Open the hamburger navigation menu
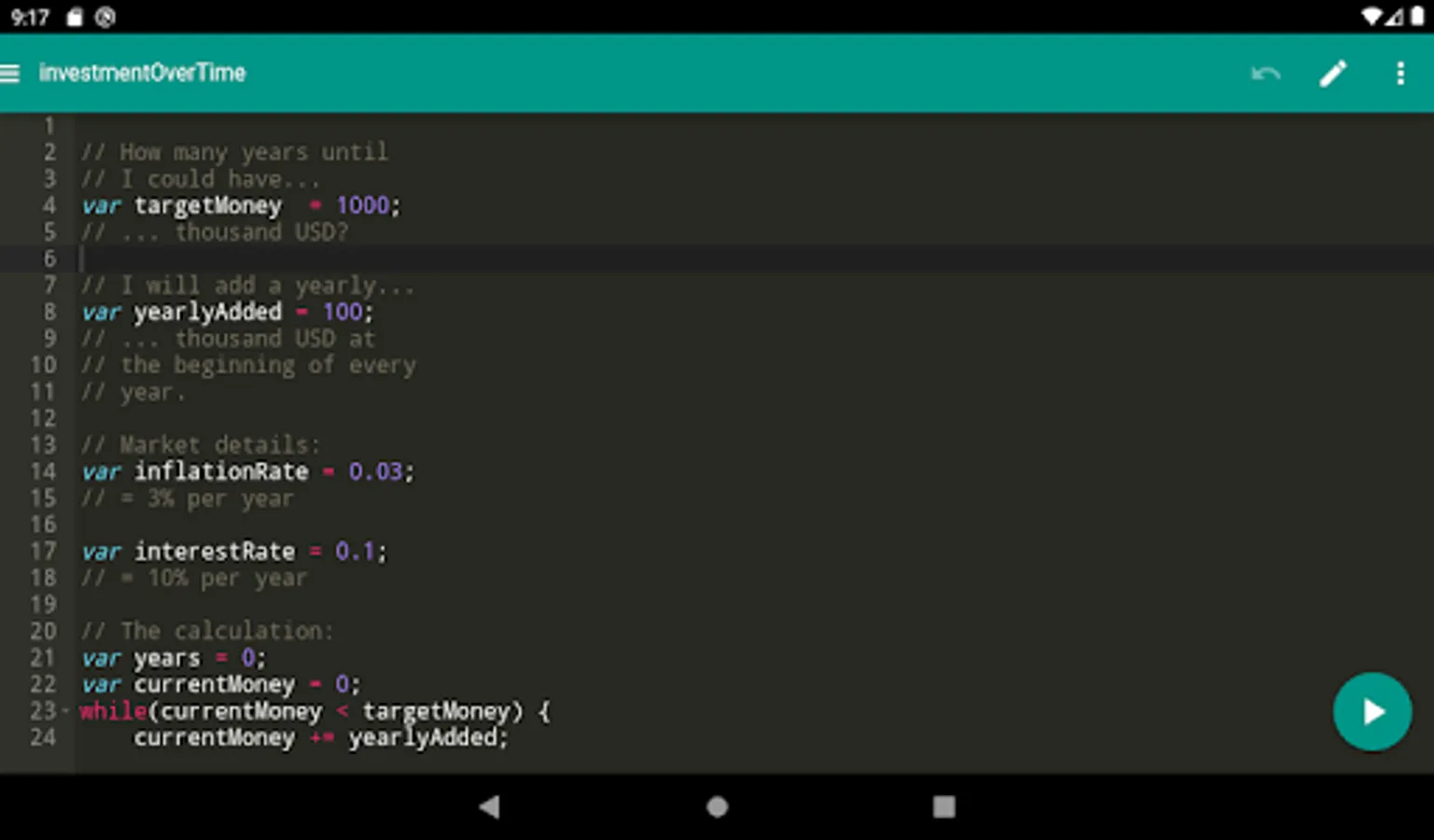 10,73
